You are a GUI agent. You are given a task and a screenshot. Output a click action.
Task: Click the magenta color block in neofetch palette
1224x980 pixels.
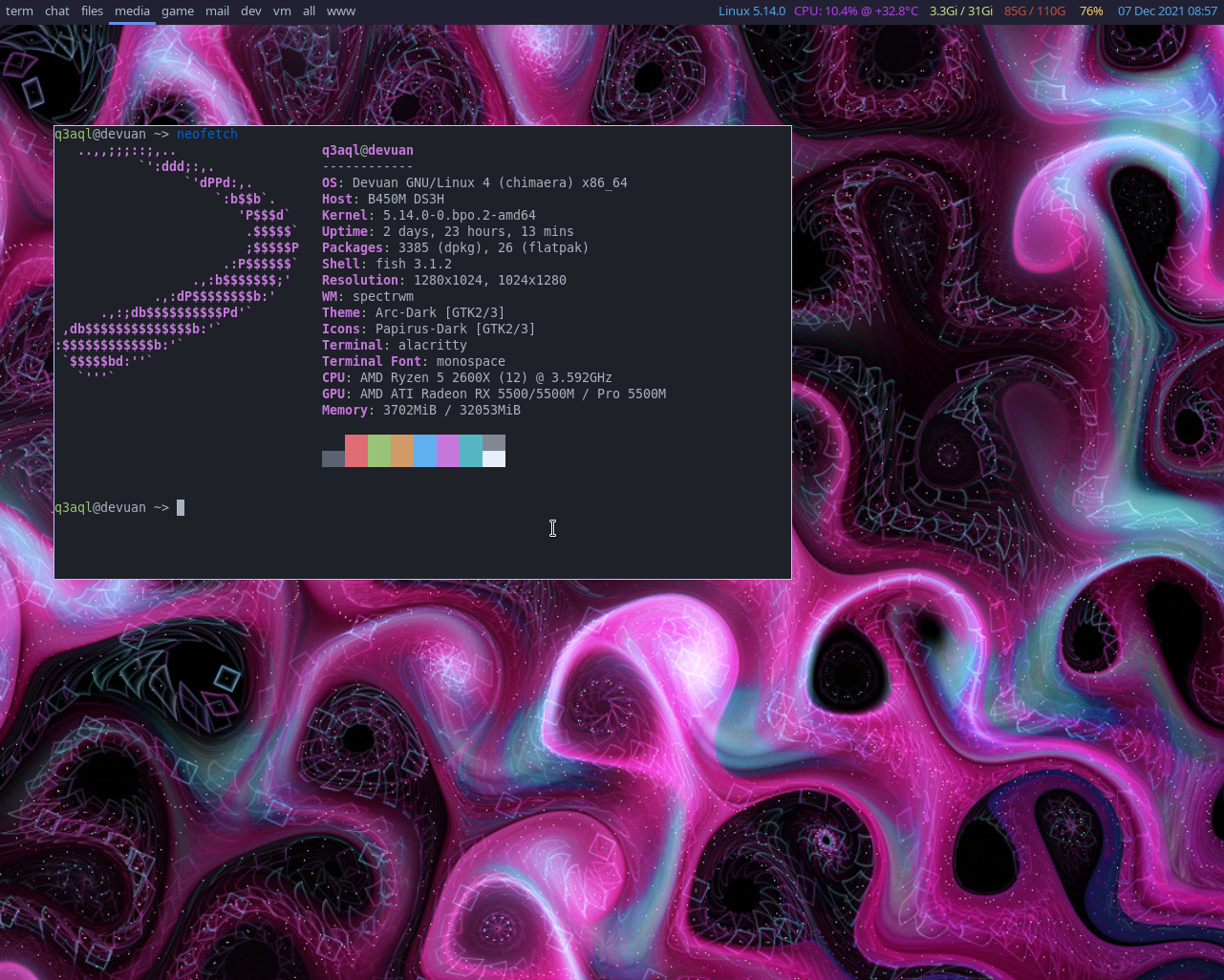(x=448, y=451)
